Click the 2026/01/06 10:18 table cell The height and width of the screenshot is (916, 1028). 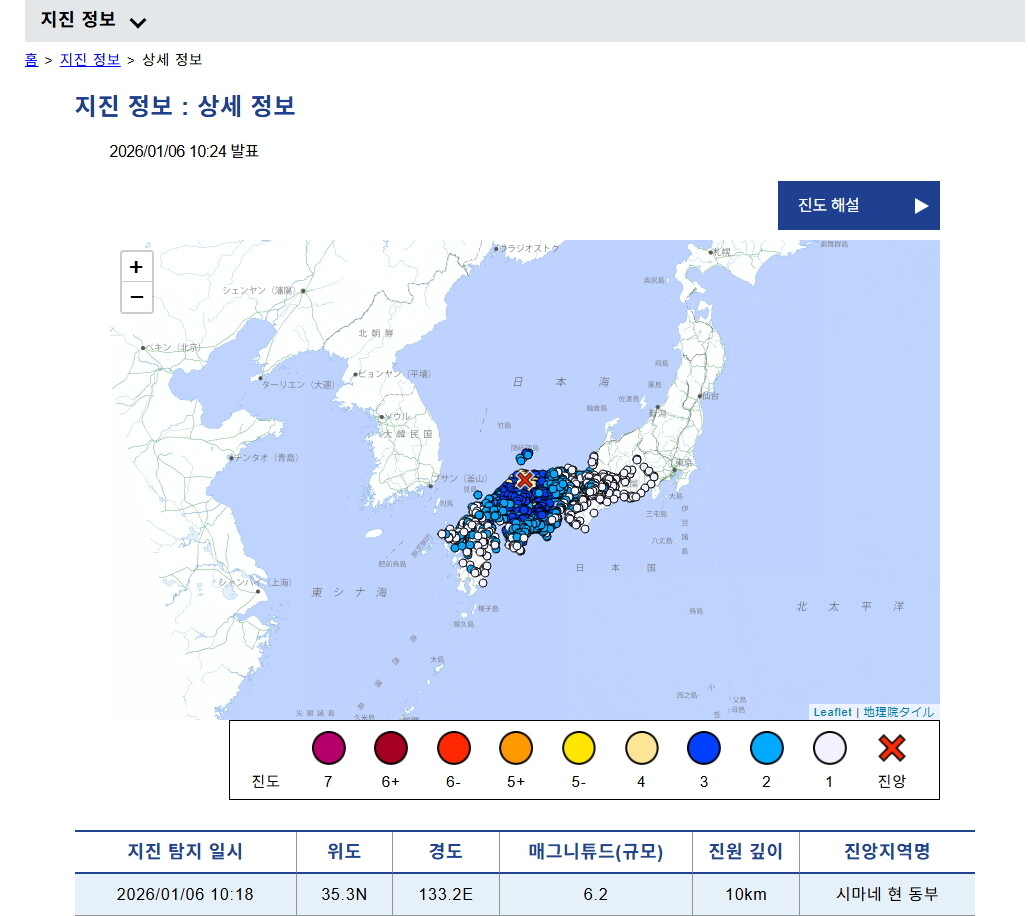185,894
